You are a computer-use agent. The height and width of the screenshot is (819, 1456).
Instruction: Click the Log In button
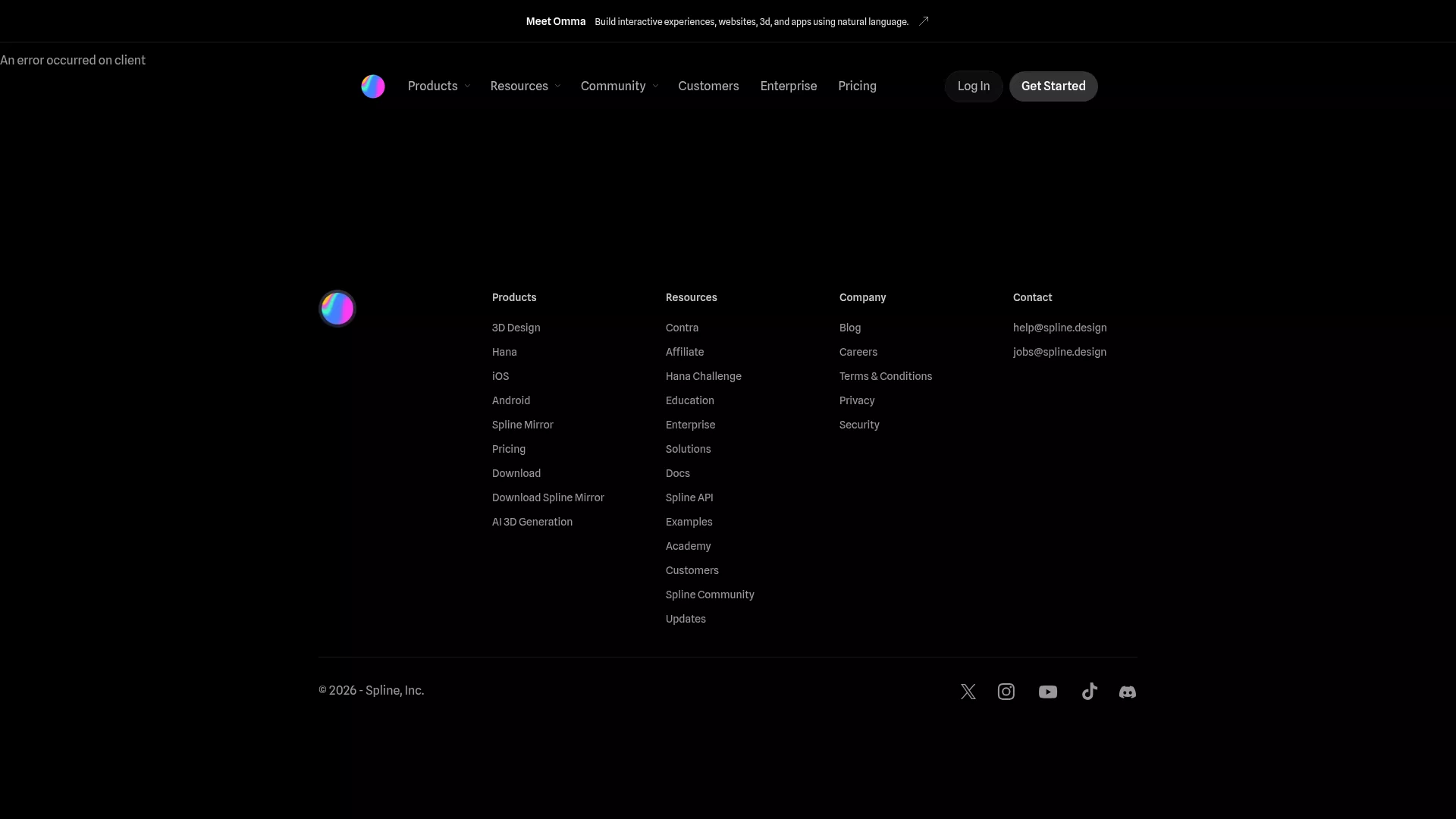point(974,86)
